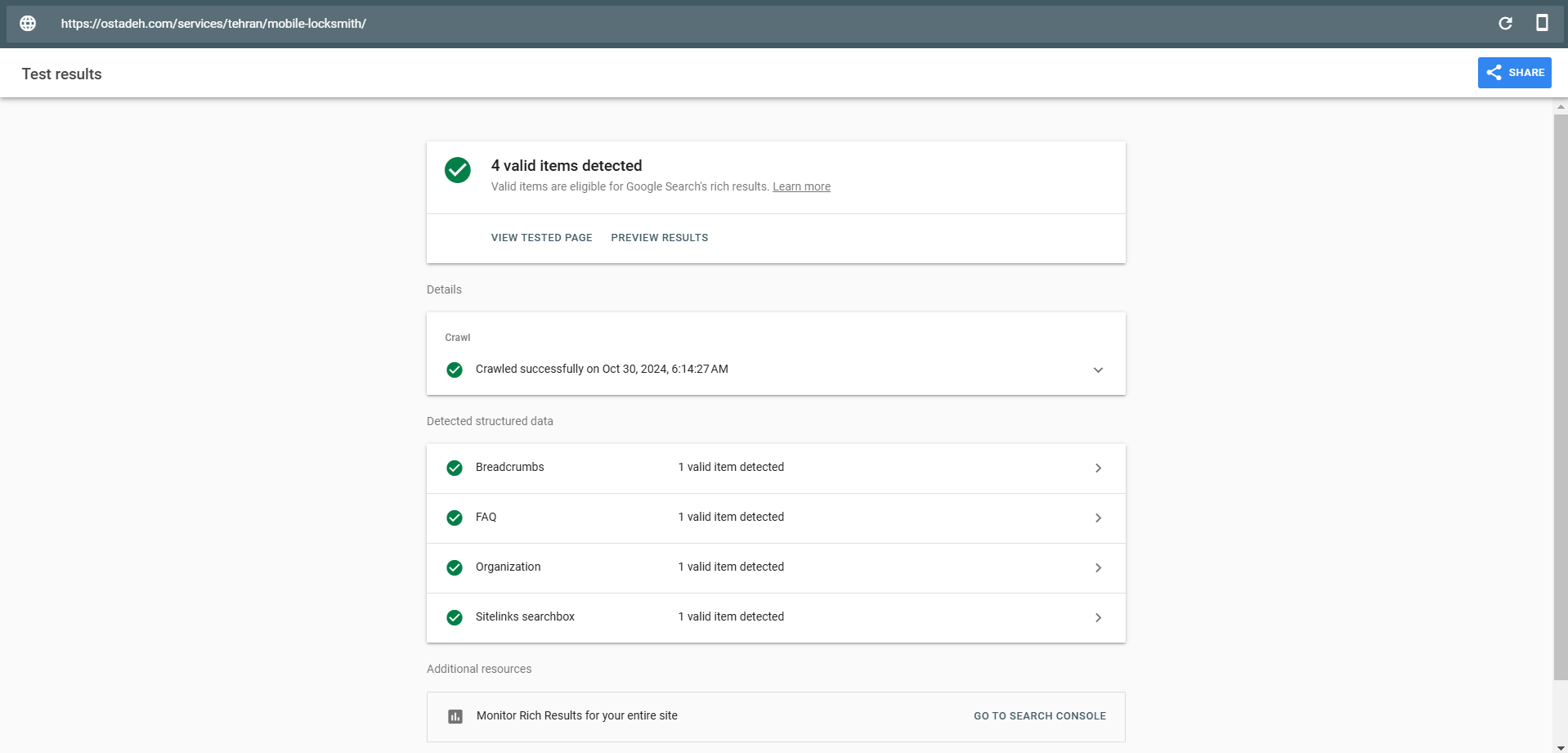Open the Organization row chevron
1568x753 pixels.
tap(1098, 568)
